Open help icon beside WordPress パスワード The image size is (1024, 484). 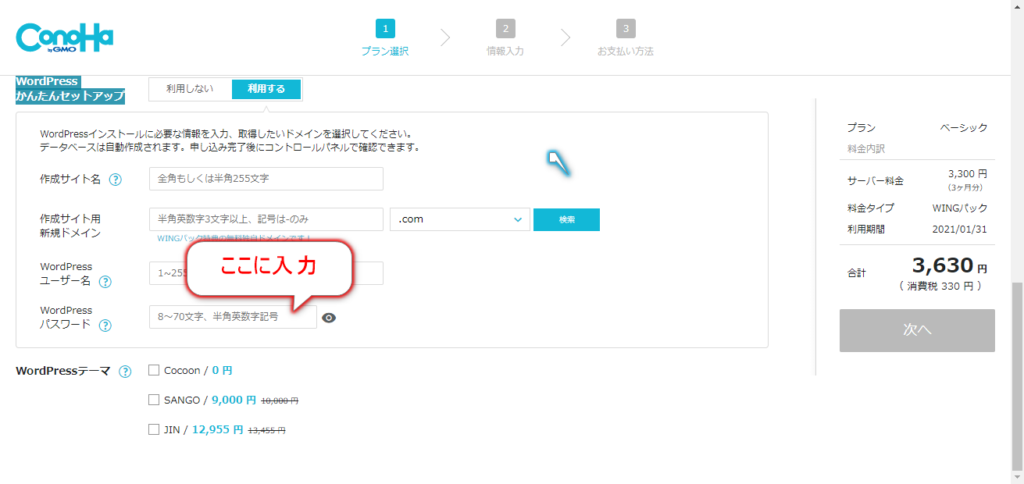[x=104, y=325]
